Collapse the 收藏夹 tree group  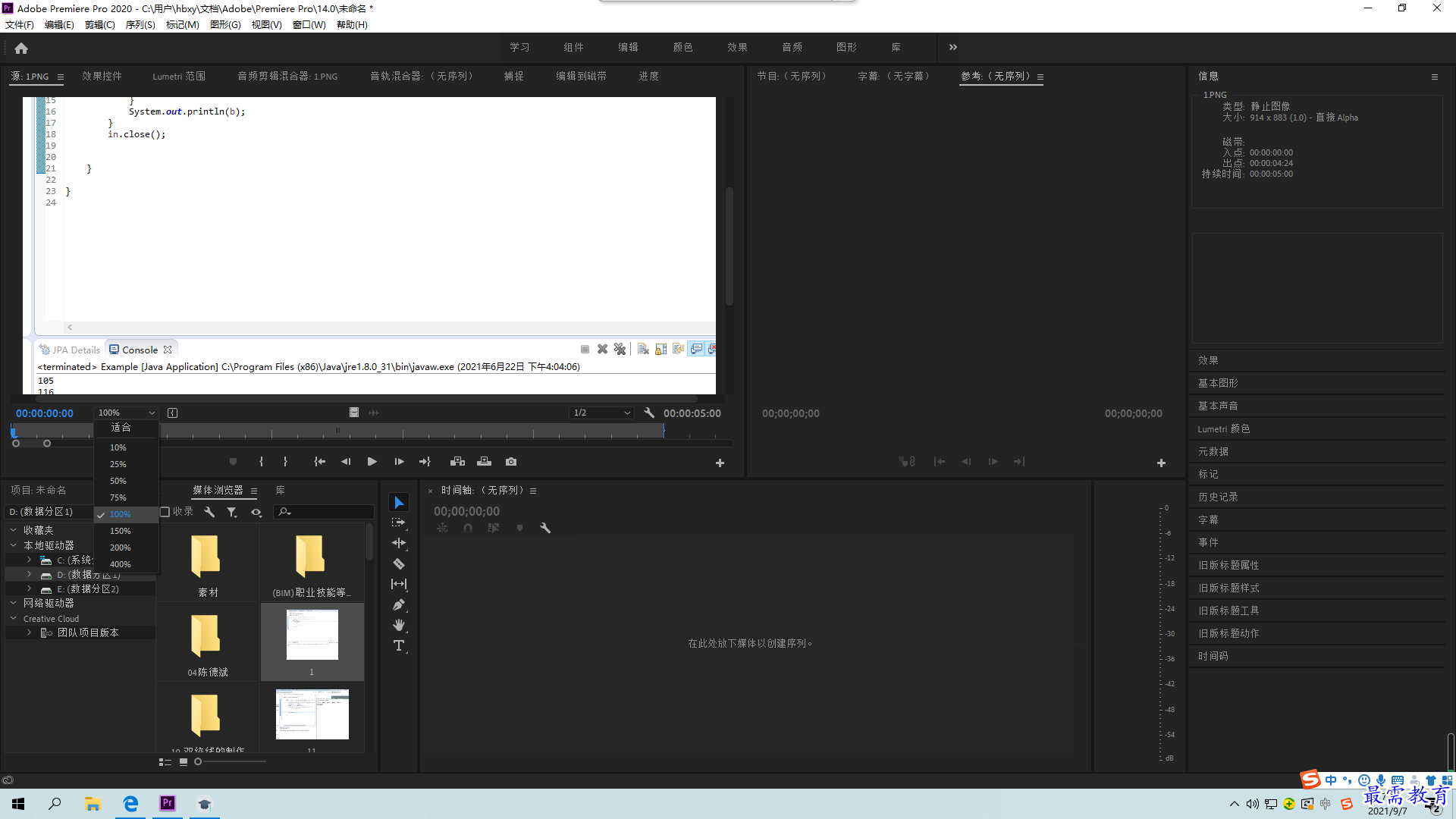click(x=13, y=530)
